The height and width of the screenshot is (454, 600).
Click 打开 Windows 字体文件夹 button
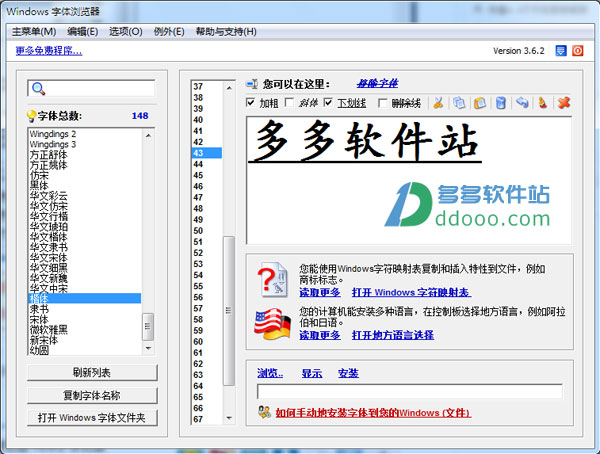tap(92, 418)
